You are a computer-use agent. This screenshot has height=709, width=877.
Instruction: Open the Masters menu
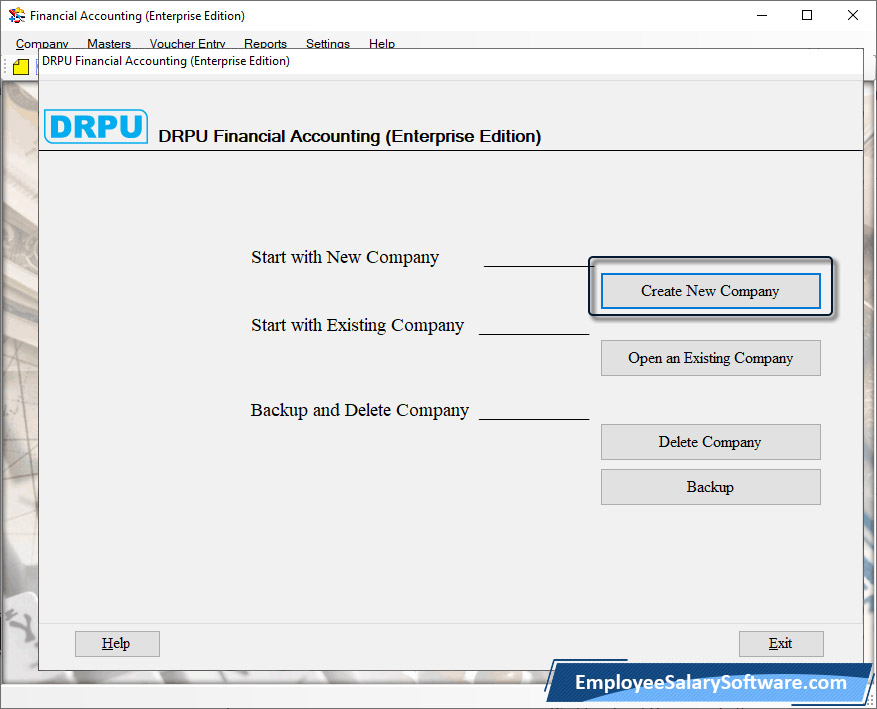pos(109,44)
